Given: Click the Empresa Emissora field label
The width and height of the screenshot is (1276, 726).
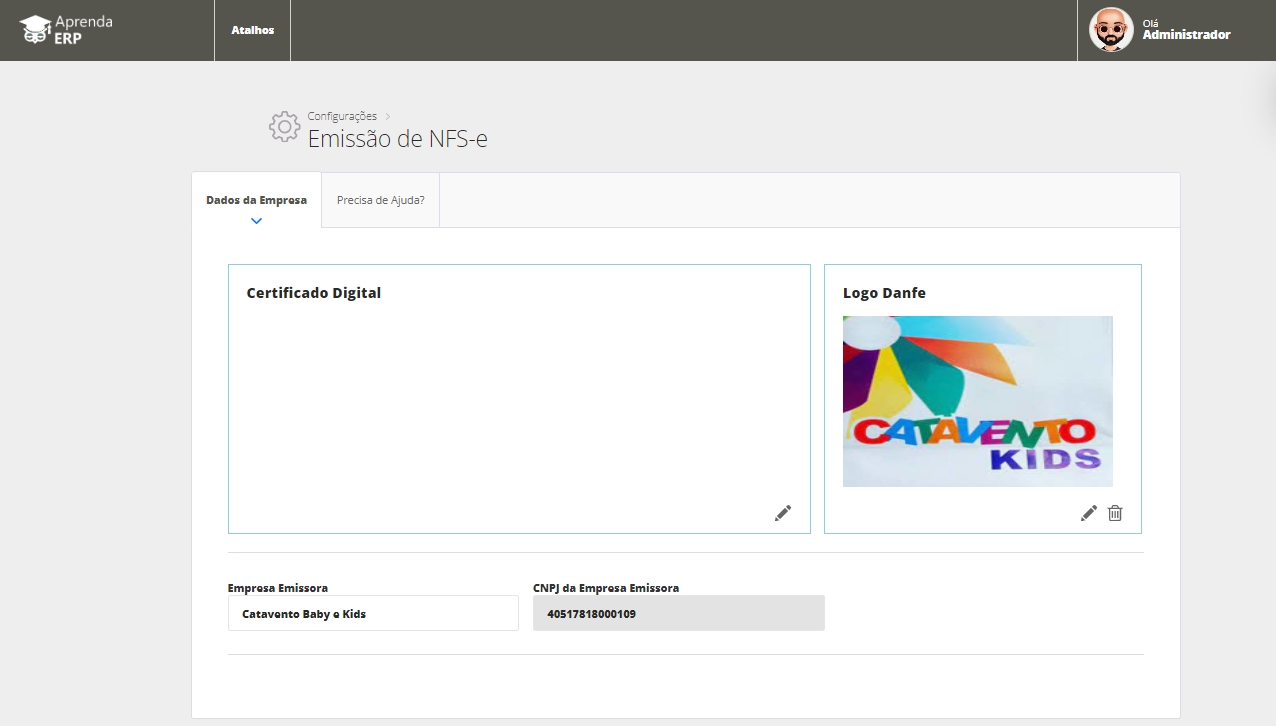Looking at the screenshot, I should click(277, 588).
